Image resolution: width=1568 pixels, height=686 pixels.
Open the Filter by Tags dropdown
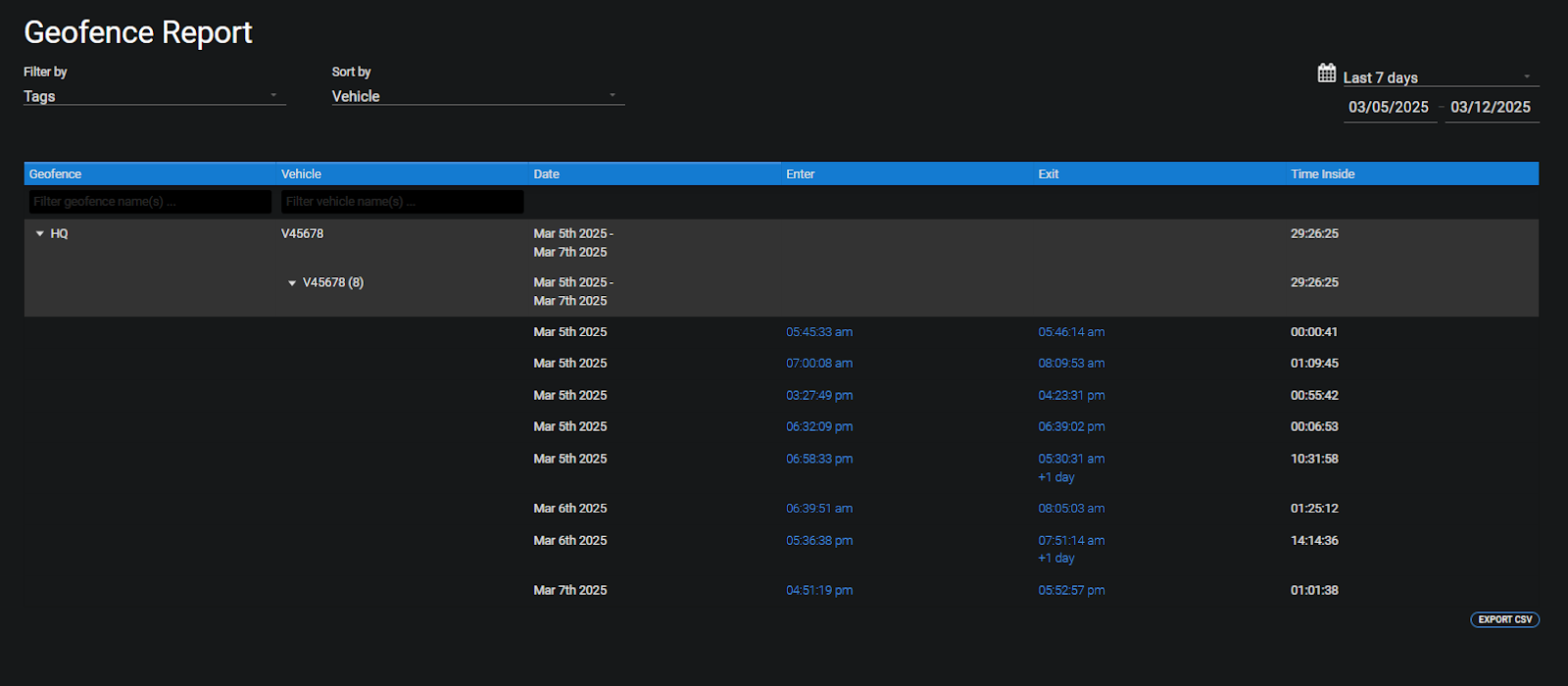(154, 96)
